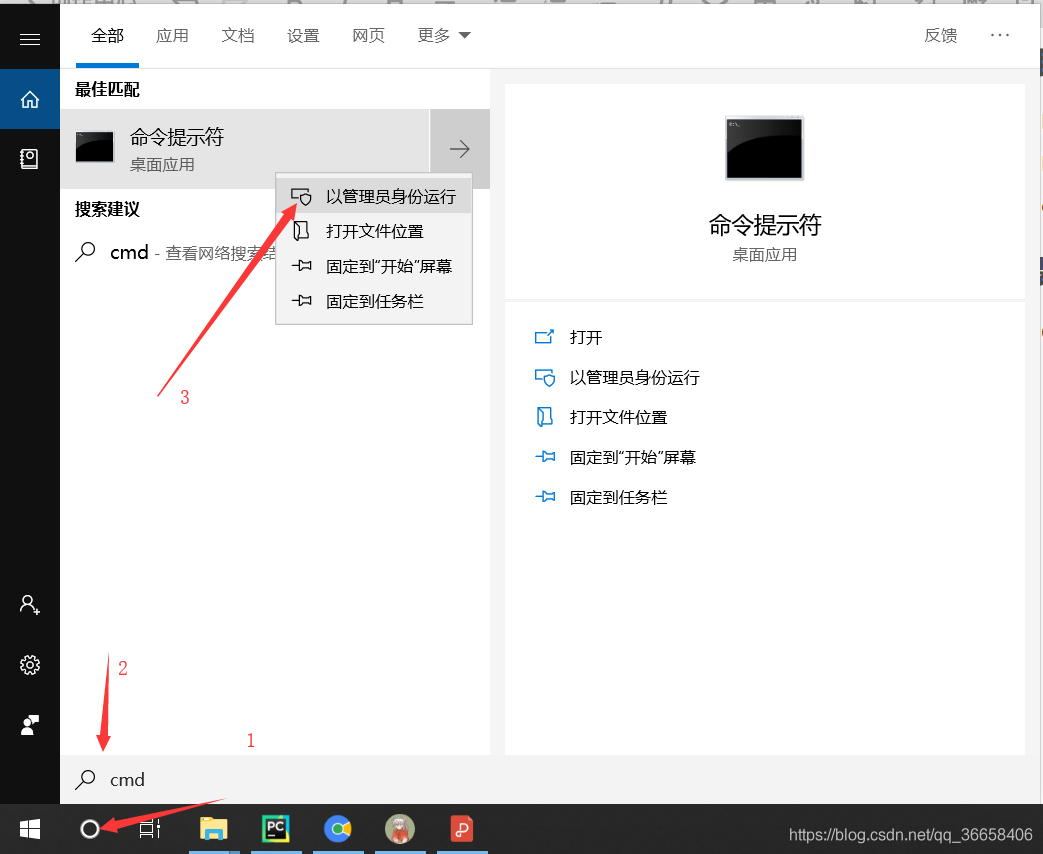1043x854 pixels.
Task: Open PyCharm from the taskbar
Action: coord(275,829)
